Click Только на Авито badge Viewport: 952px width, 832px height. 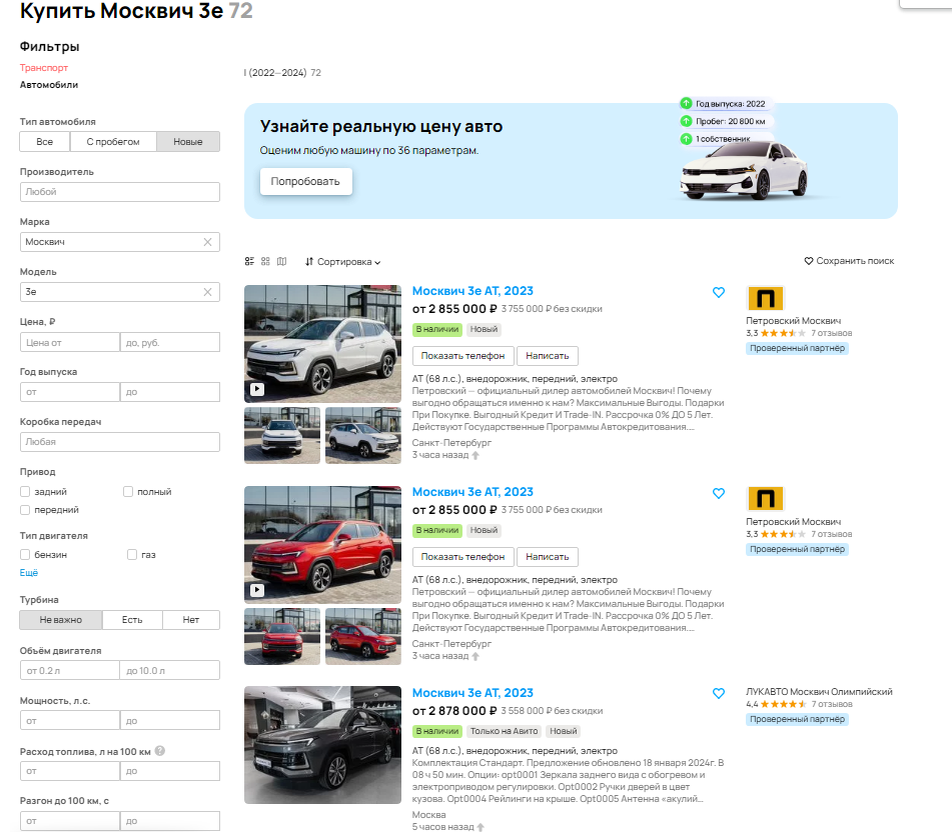tap(504, 731)
